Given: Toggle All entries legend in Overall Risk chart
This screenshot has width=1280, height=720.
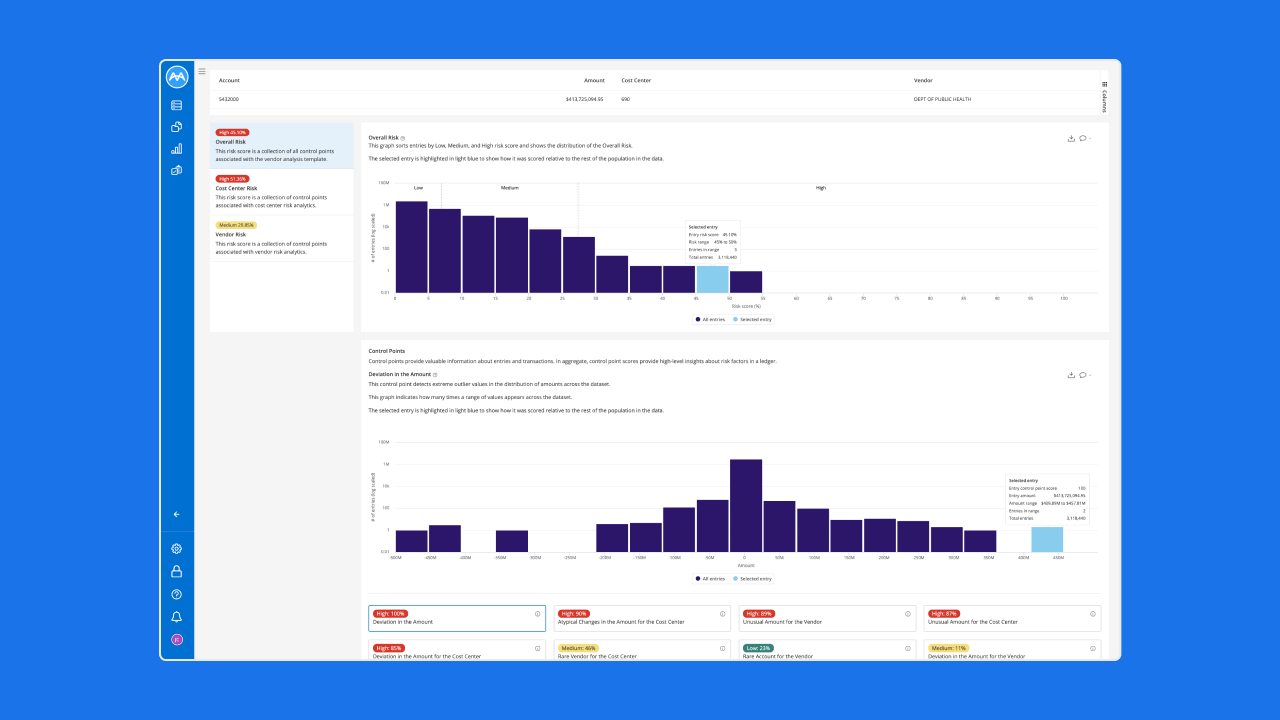Looking at the screenshot, I should [x=711, y=320].
